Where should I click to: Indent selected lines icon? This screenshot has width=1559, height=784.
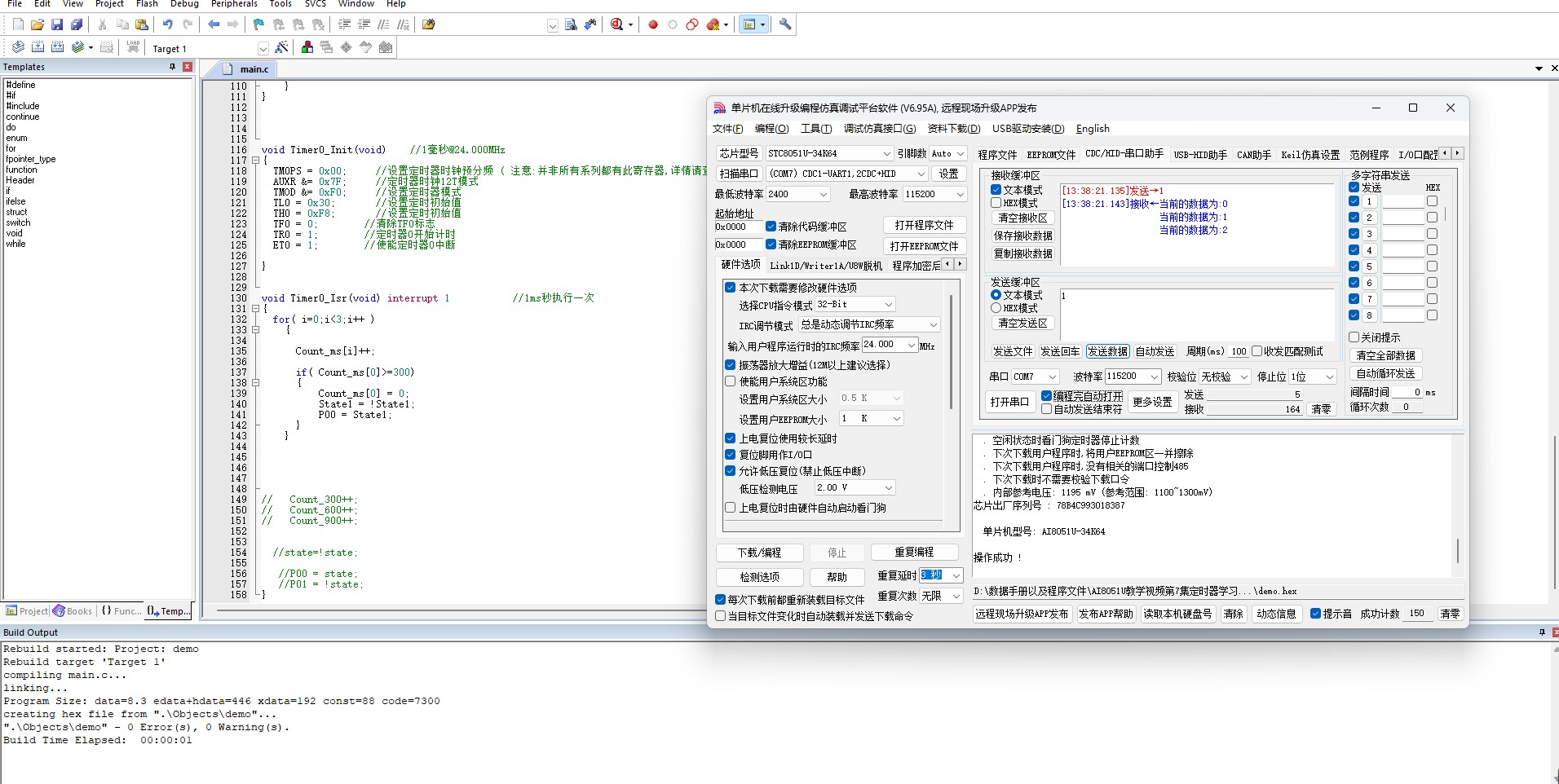(344, 24)
